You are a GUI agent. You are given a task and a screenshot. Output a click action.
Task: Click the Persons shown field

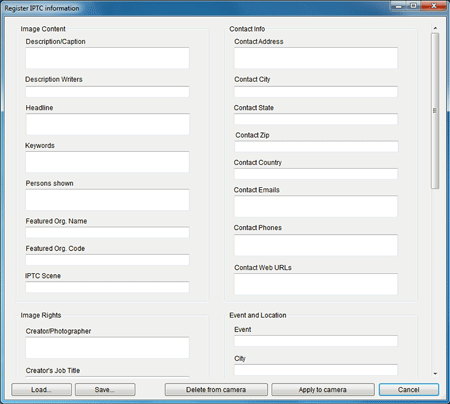[107, 200]
